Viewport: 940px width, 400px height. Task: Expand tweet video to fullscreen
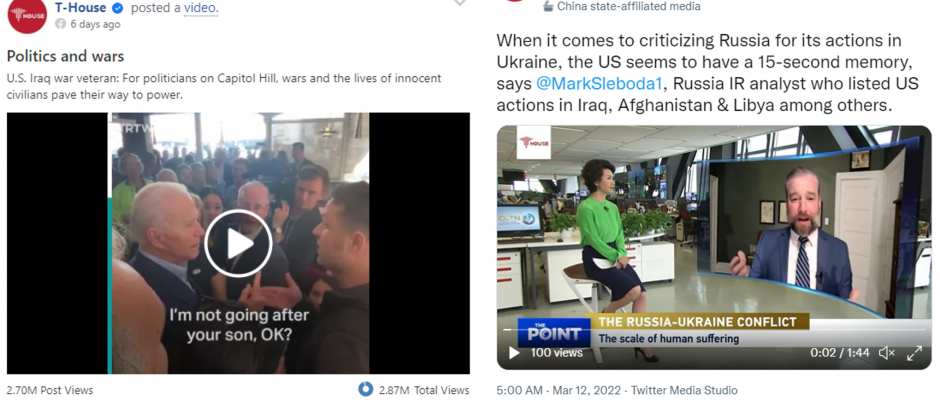(x=914, y=353)
